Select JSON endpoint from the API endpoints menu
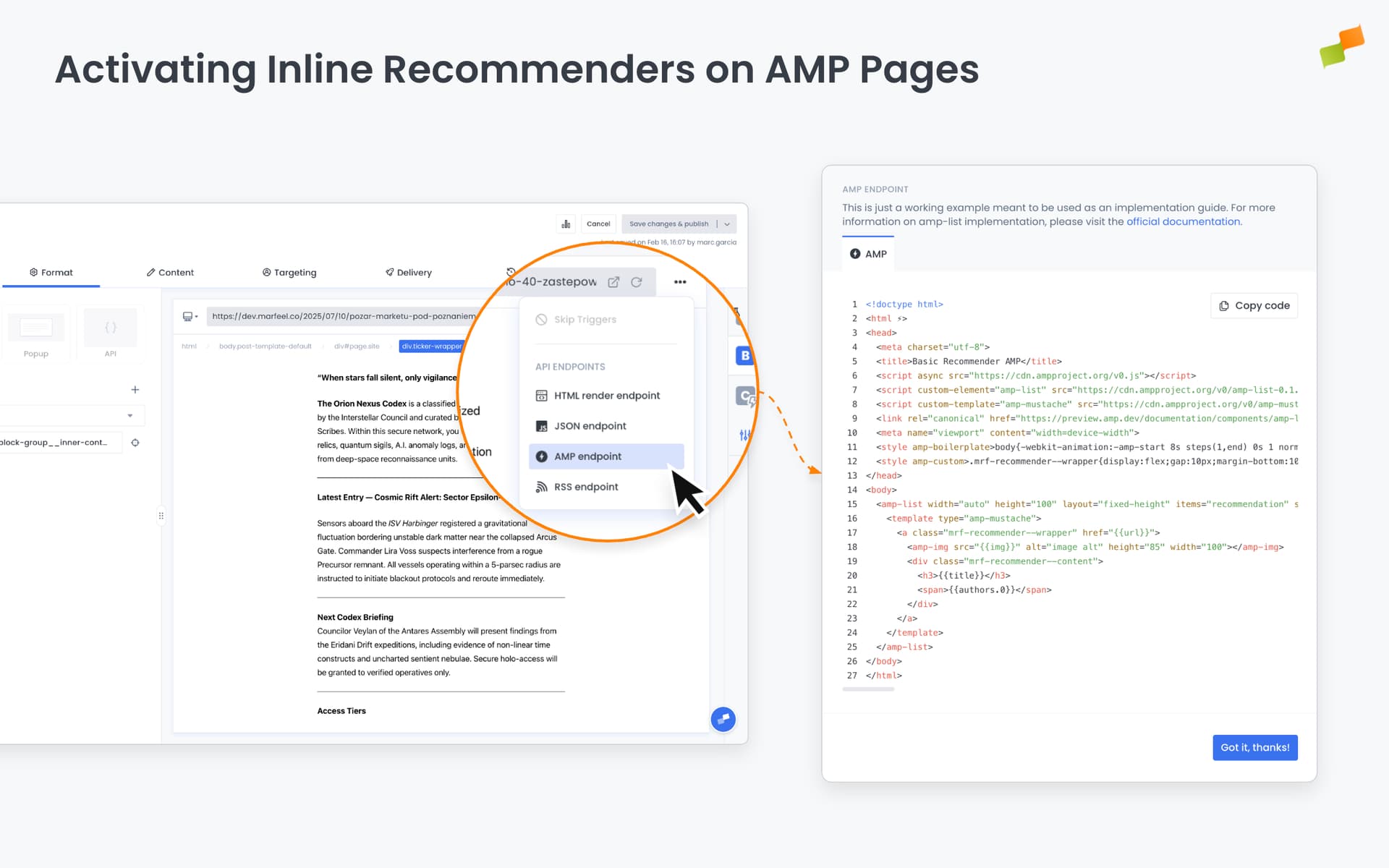The height and width of the screenshot is (868, 1389). [x=590, y=425]
